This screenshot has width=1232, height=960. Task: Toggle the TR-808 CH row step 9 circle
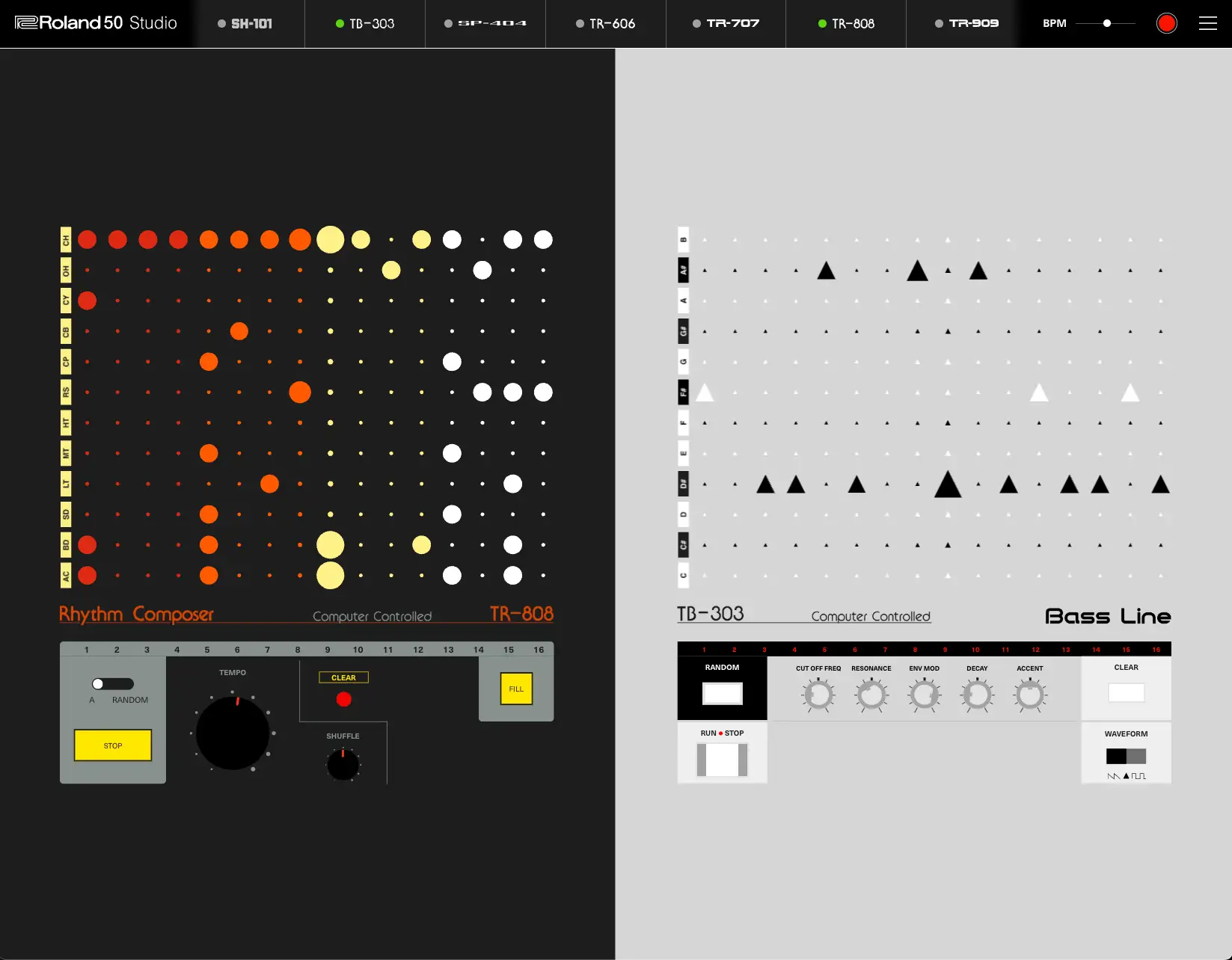click(331, 239)
